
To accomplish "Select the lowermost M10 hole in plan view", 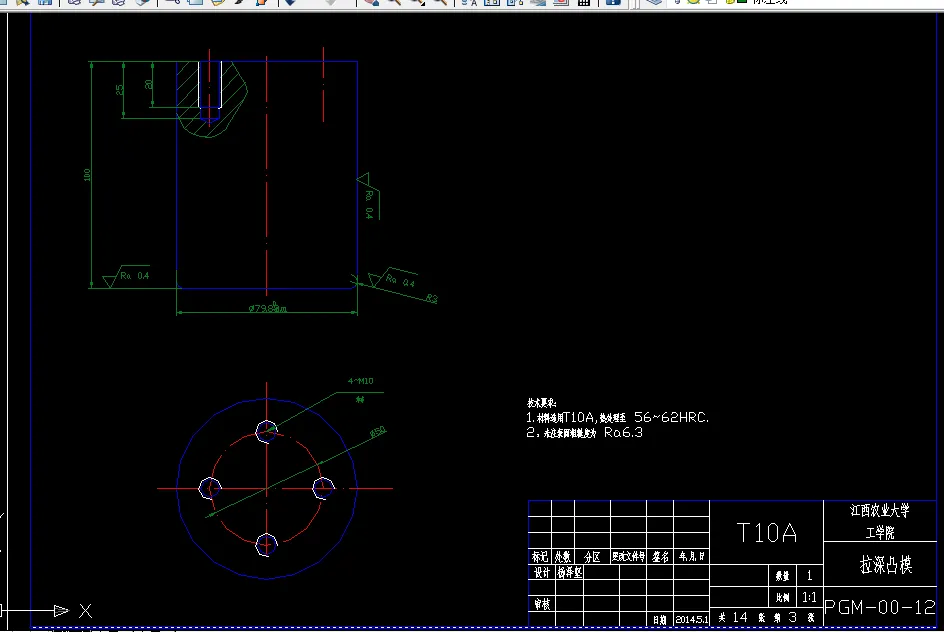I will click(x=267, y=545).
